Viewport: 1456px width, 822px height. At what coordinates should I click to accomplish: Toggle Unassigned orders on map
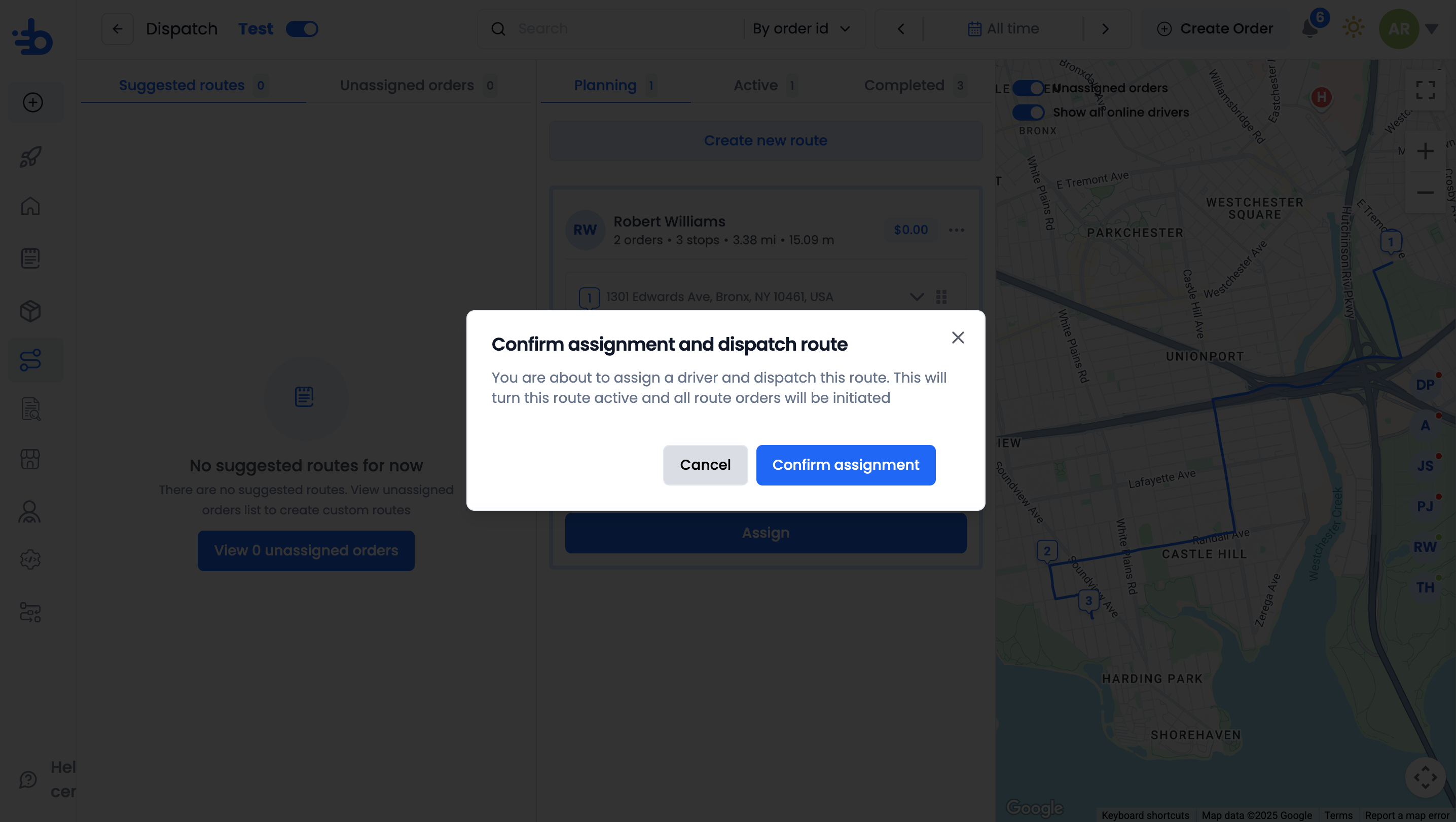click(1028, 88)
